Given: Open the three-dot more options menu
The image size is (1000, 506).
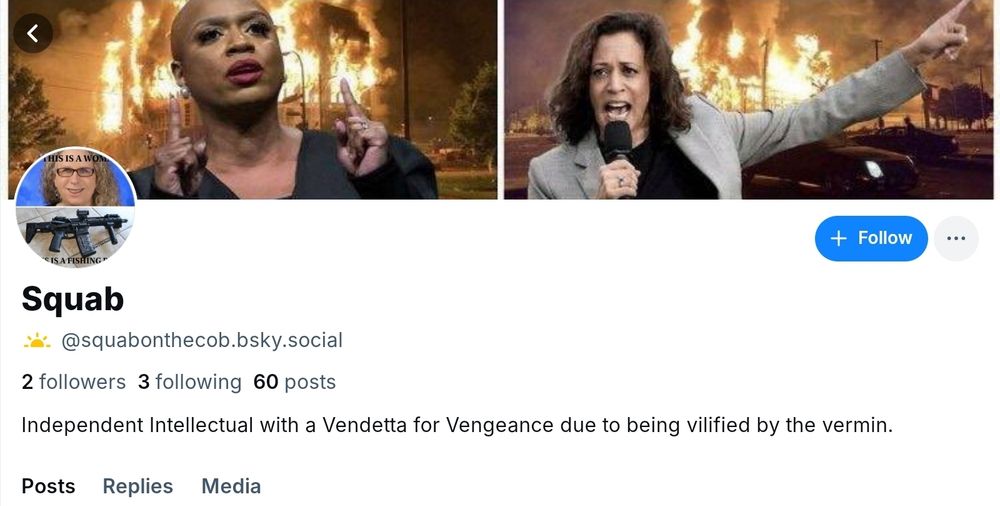Looking at the screenshot, I should [x=956, y=239].
